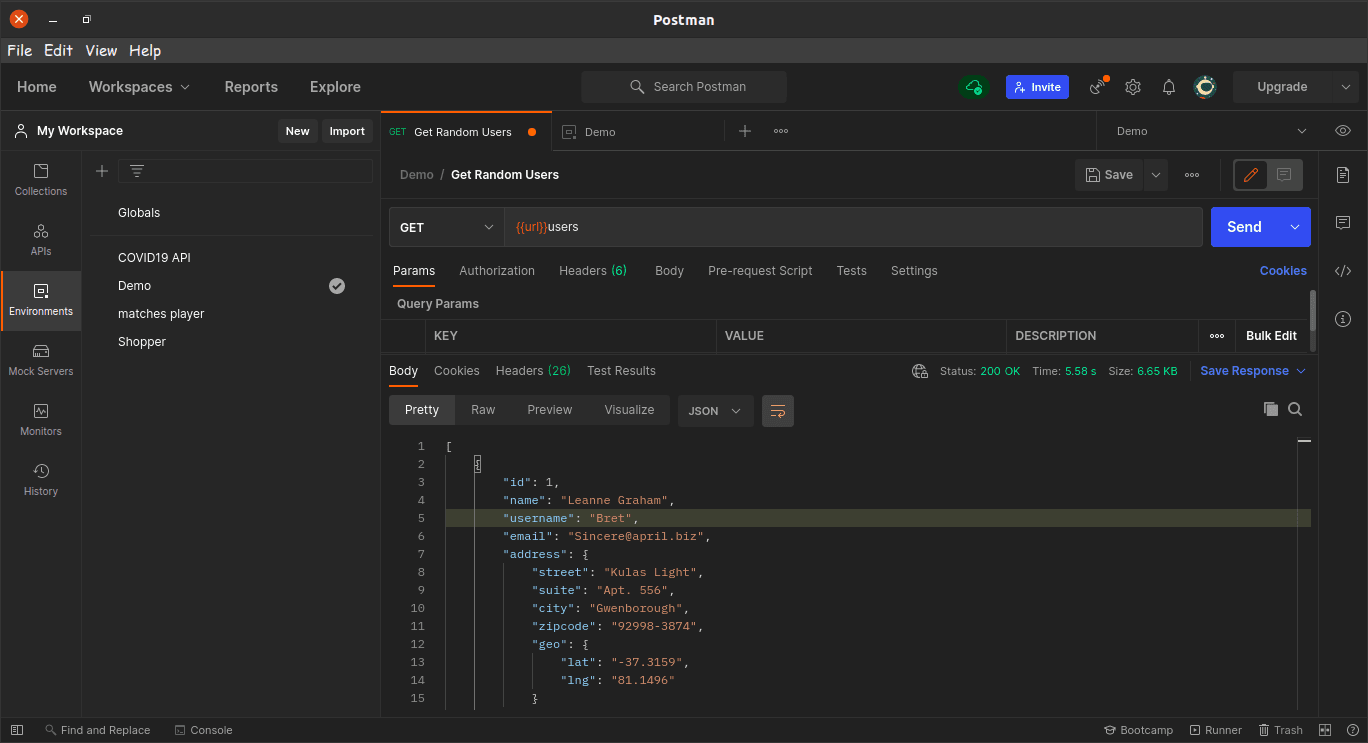Open the satellite capture requests icon
Image resolution: width=1368 pixels, height=743 pixels.
tap(1099, 87)
